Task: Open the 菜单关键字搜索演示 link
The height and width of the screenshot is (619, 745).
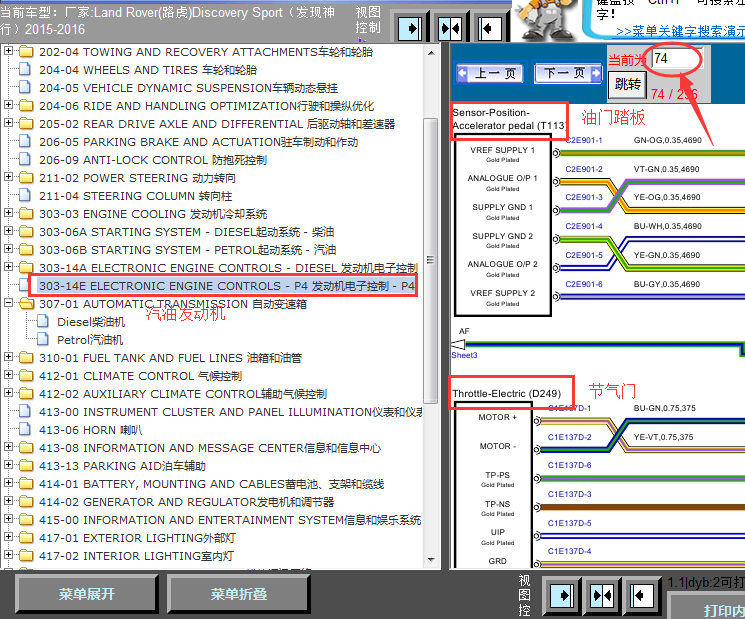Action: click(x=680, y=31)
